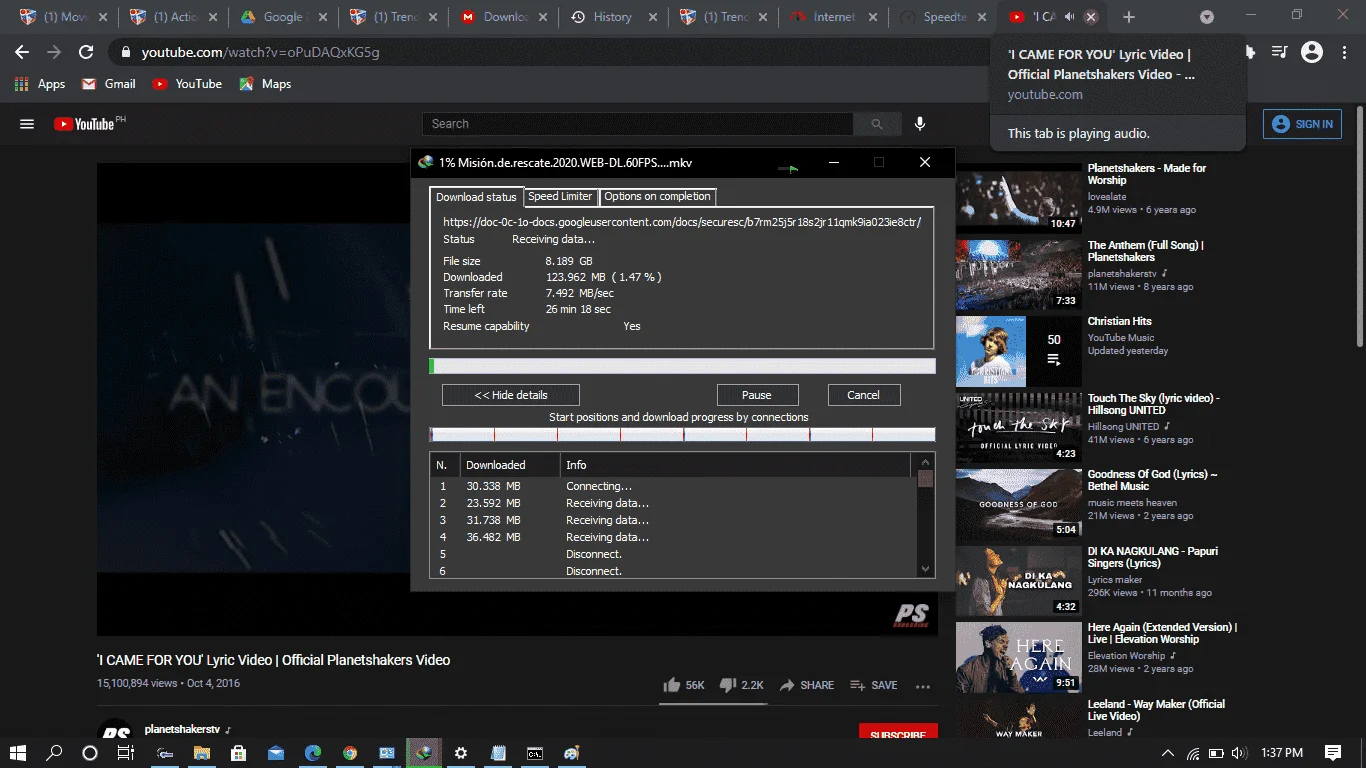This screenshot has height=768, width=1366.
Task: Select connection row 2 Receiving data
Action: [x=672, y=503]
